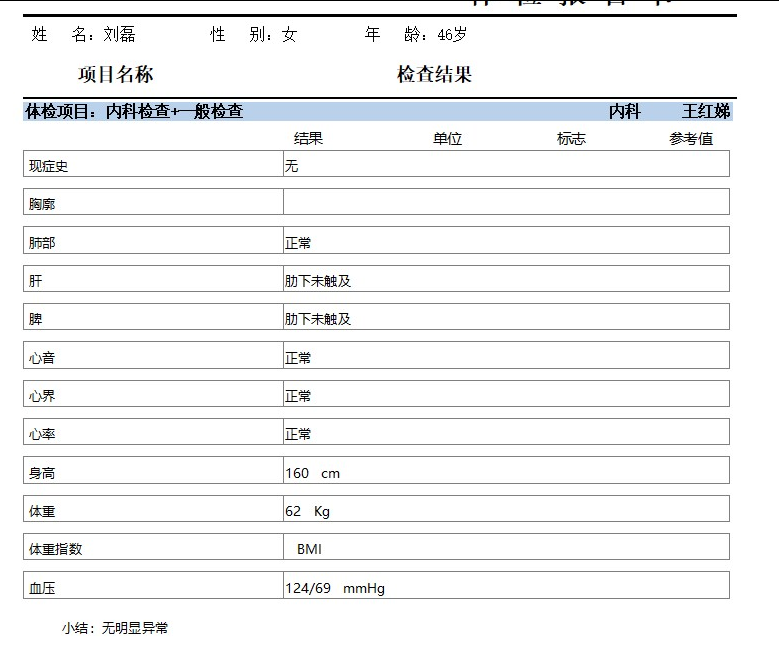Click the blood pressure value 124/69 mmHg

334,588
